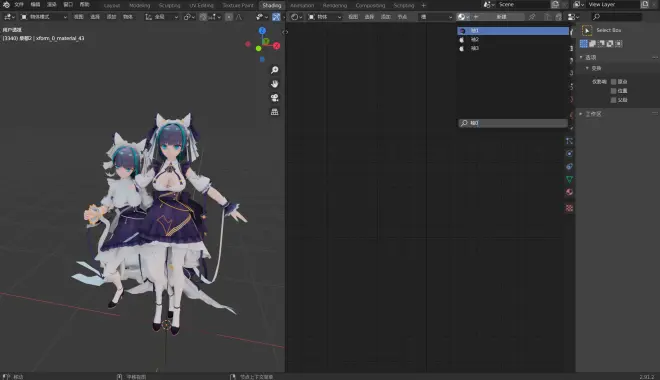Click the 新建 New material button
The image size is (660, 380).
(501, 17)
